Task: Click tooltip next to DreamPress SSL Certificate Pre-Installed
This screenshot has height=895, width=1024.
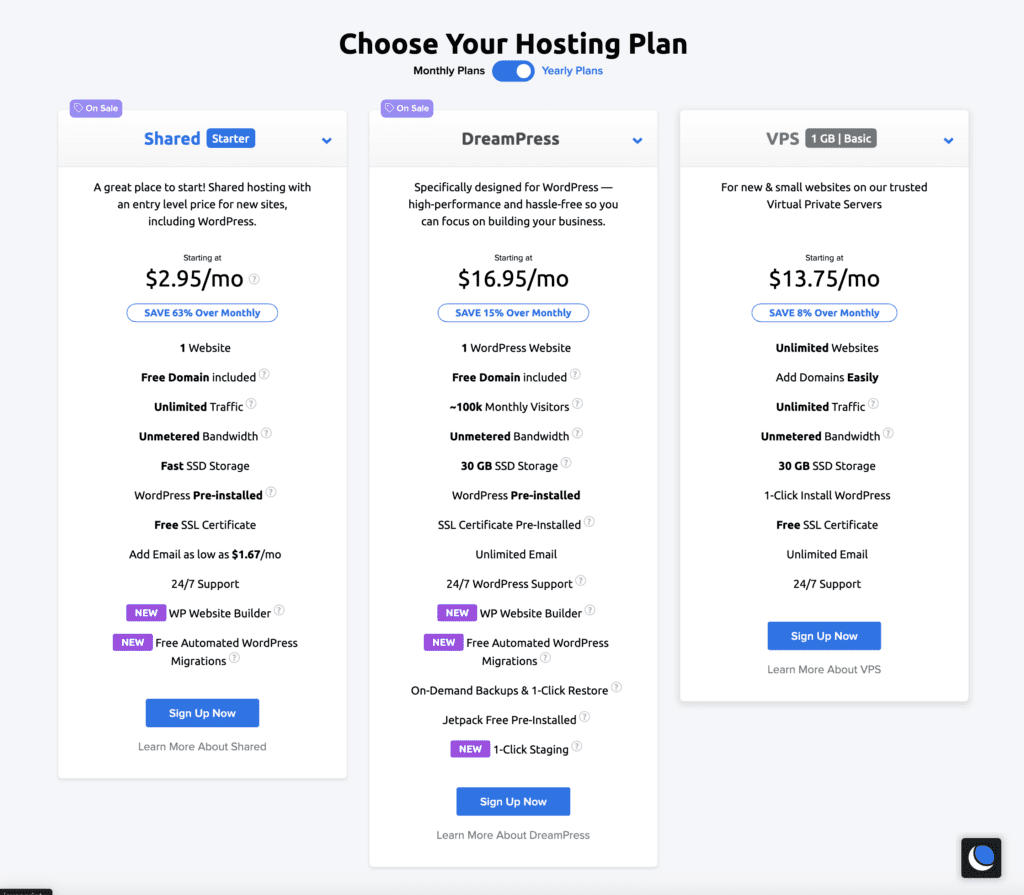Action: click(x=589, y=524)
